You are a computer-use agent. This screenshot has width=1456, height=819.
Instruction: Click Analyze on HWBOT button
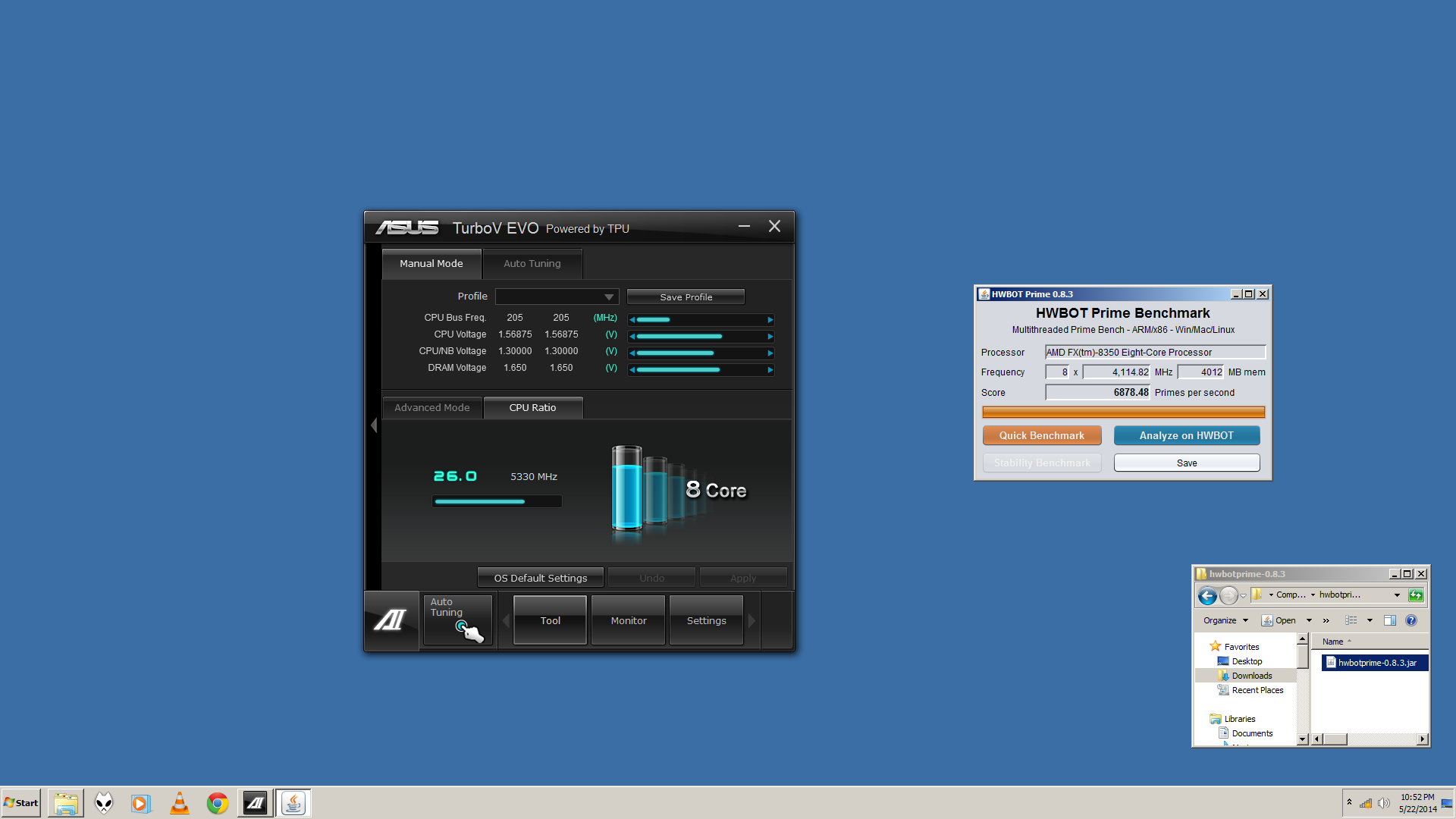pos(1187,435)
